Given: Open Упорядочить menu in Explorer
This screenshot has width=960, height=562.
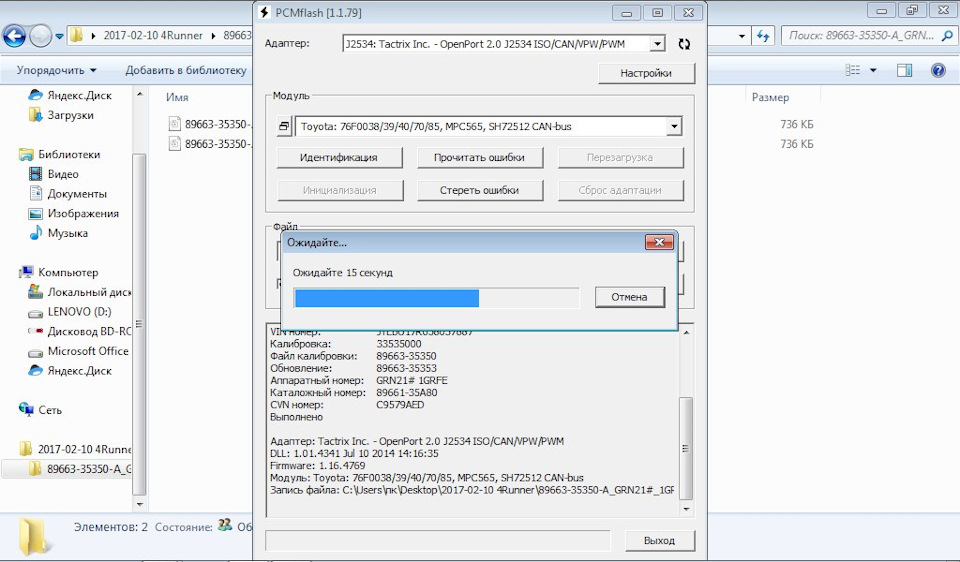Looking at the screenshot, I should [x=56, y=70].
